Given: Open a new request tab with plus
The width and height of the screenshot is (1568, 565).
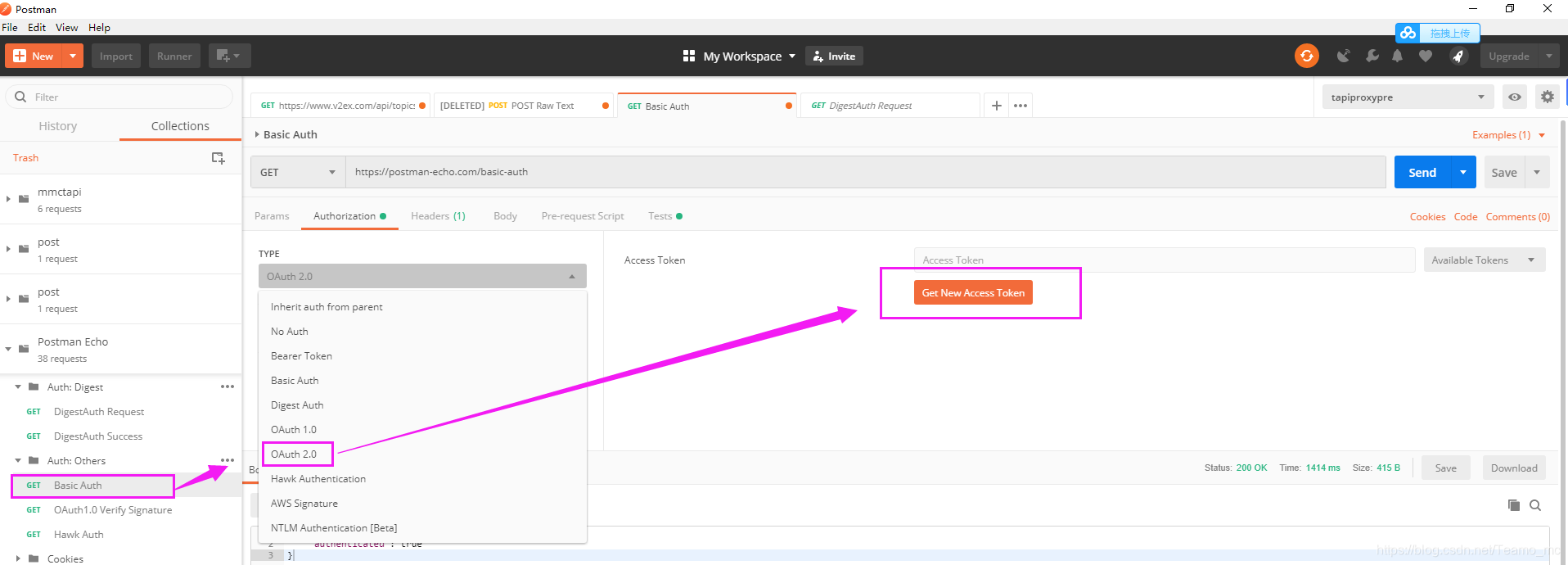Looking at the screenshot, I should [x=996, y=106].
